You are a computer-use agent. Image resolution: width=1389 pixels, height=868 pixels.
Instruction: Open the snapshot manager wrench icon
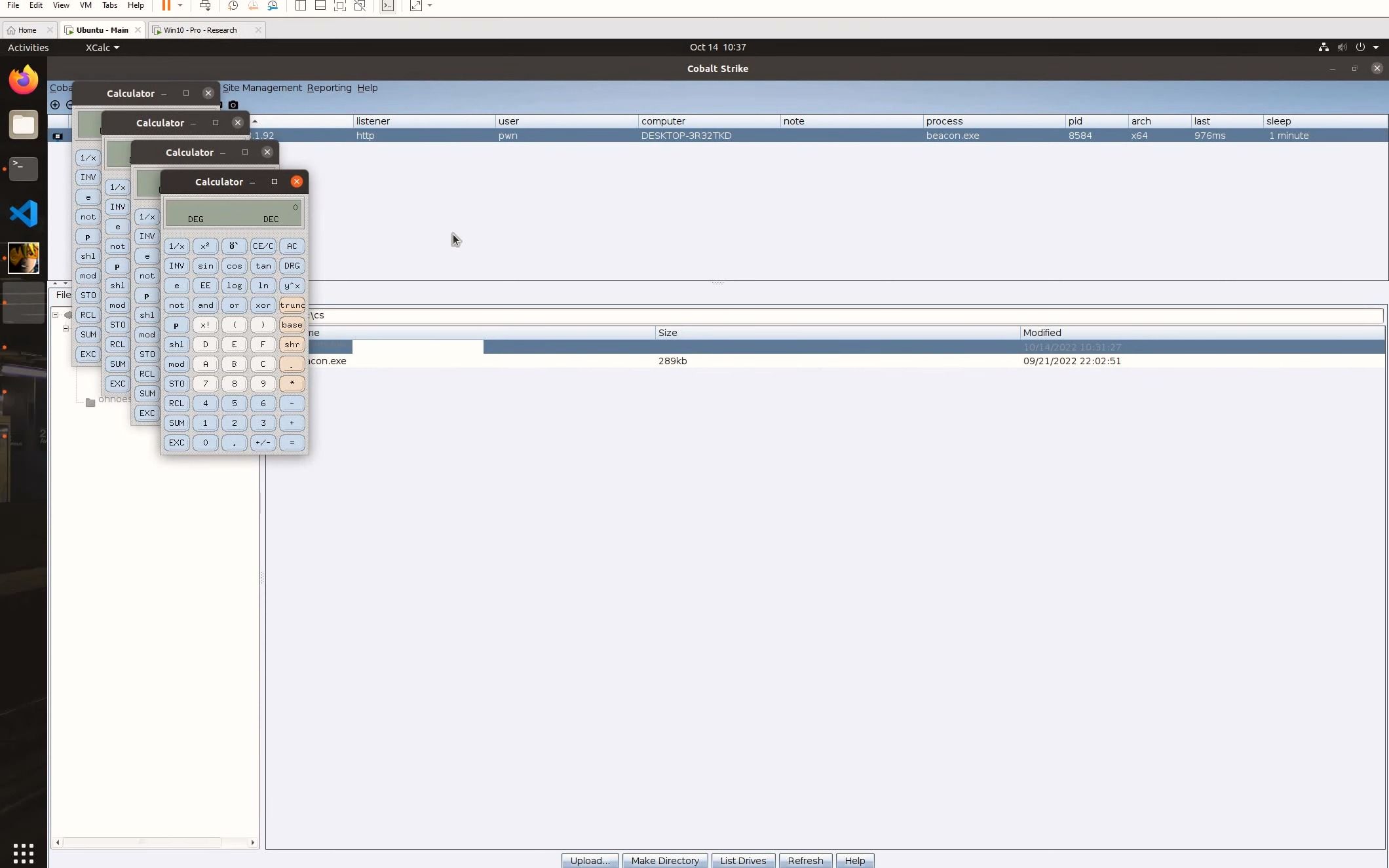pos(273,5)
